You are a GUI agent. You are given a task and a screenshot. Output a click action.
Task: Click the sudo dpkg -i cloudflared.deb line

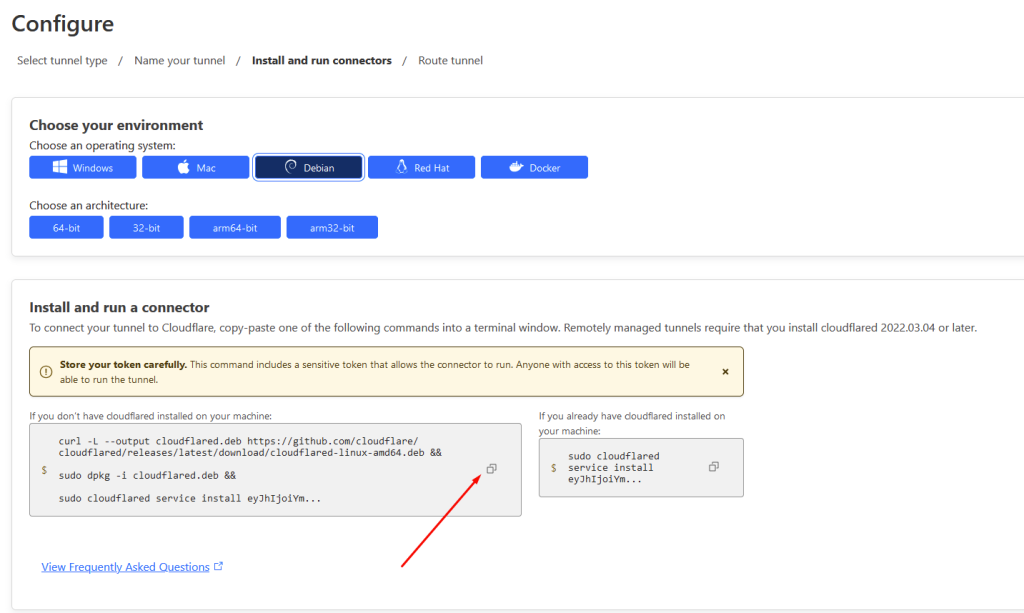(147, 475)
